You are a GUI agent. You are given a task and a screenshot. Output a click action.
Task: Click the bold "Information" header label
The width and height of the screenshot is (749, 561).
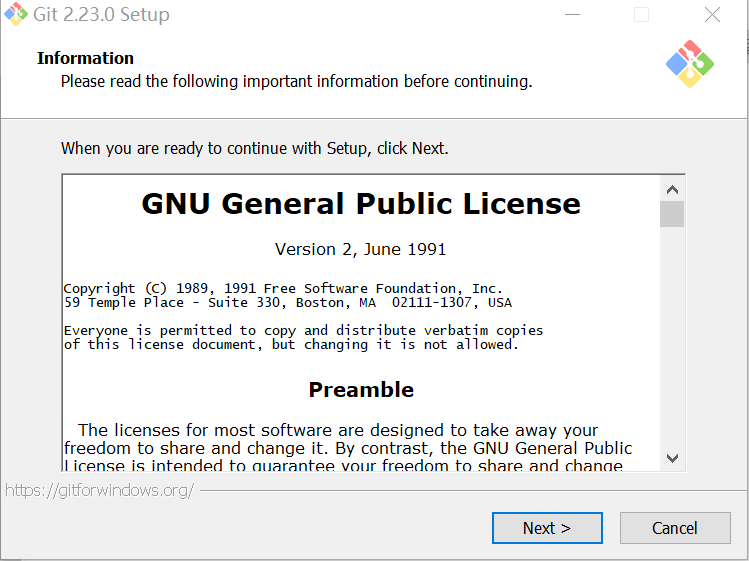(85, 58)
